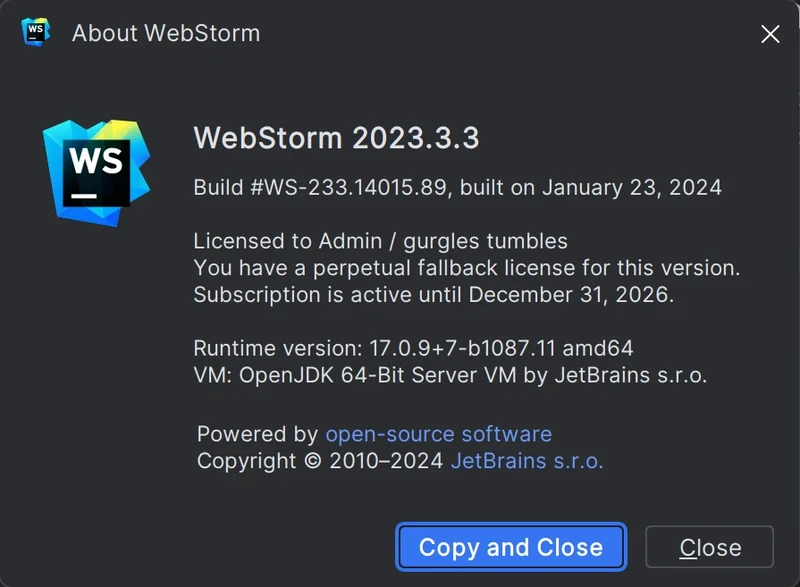
Task: Open the open-source software link
Action: [x=438, y=434]
